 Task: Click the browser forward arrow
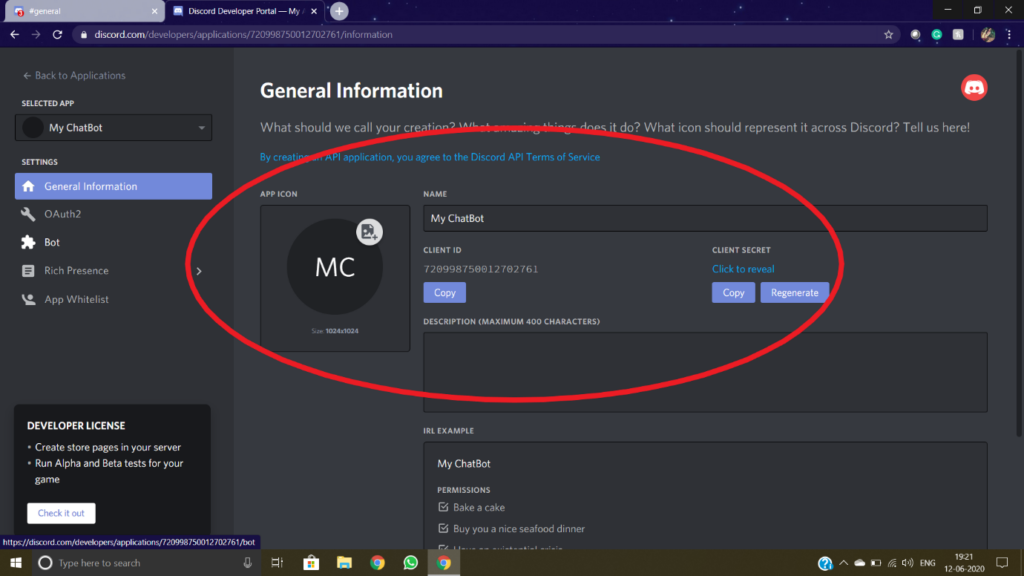36,35
